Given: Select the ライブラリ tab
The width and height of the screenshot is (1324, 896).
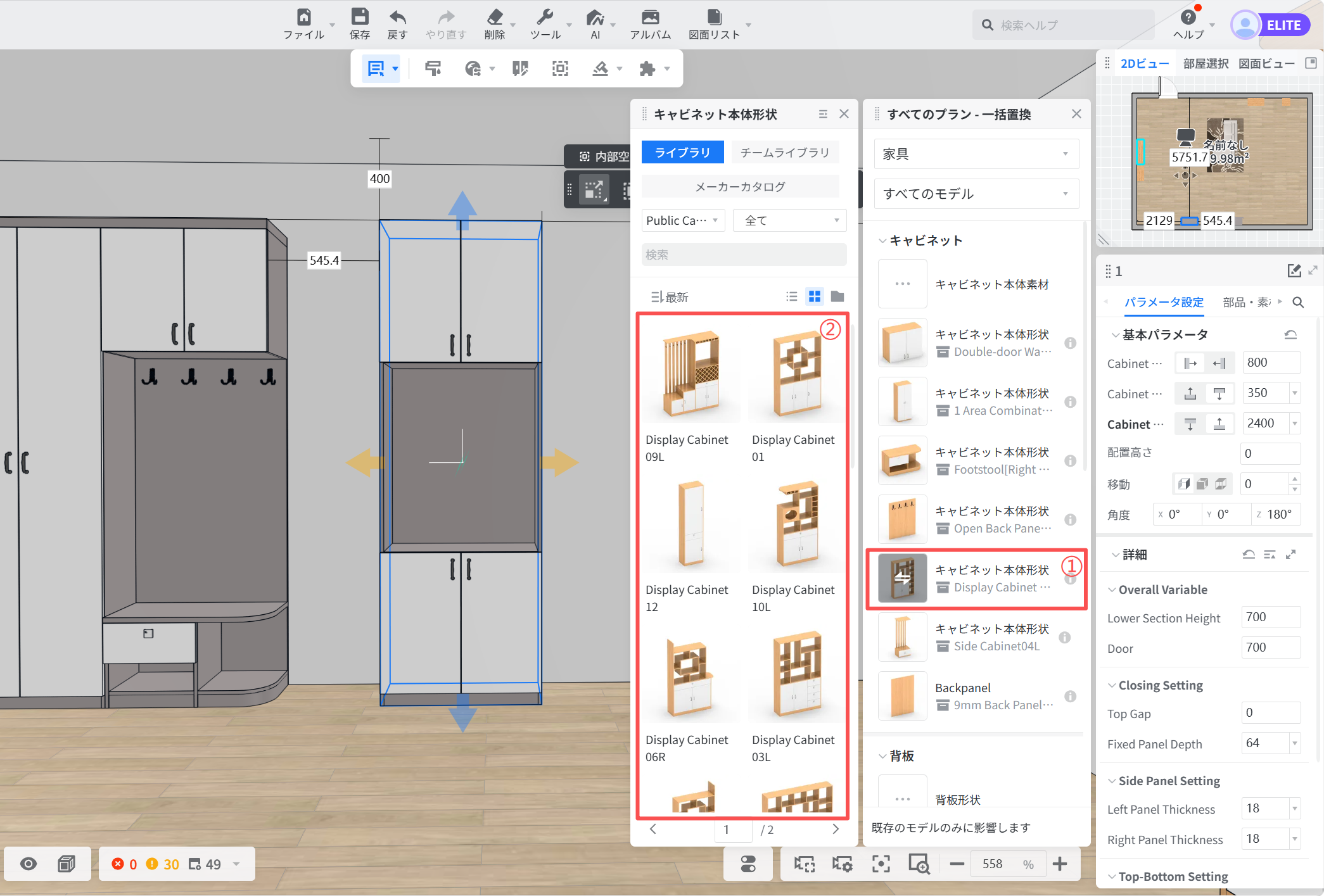Looking at the screenshot, I should [682, 152].
